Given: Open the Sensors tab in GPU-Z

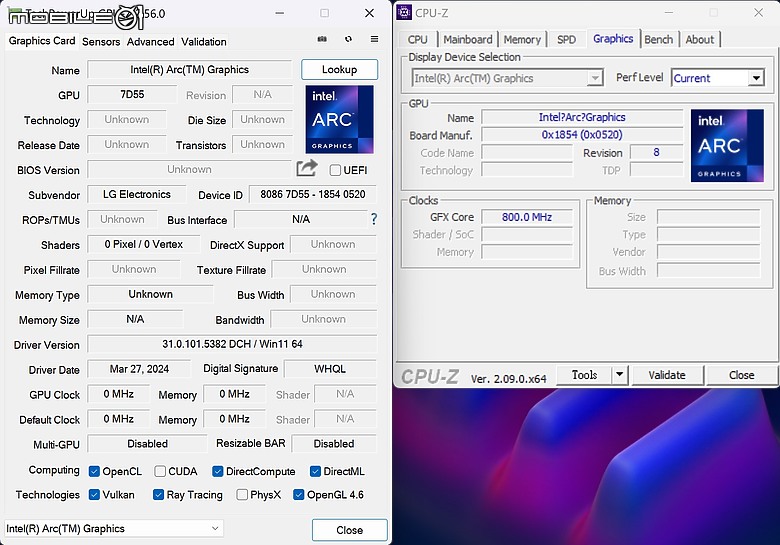Looking at the screenshot, I should pyautogui.click(x=101, y=42).
